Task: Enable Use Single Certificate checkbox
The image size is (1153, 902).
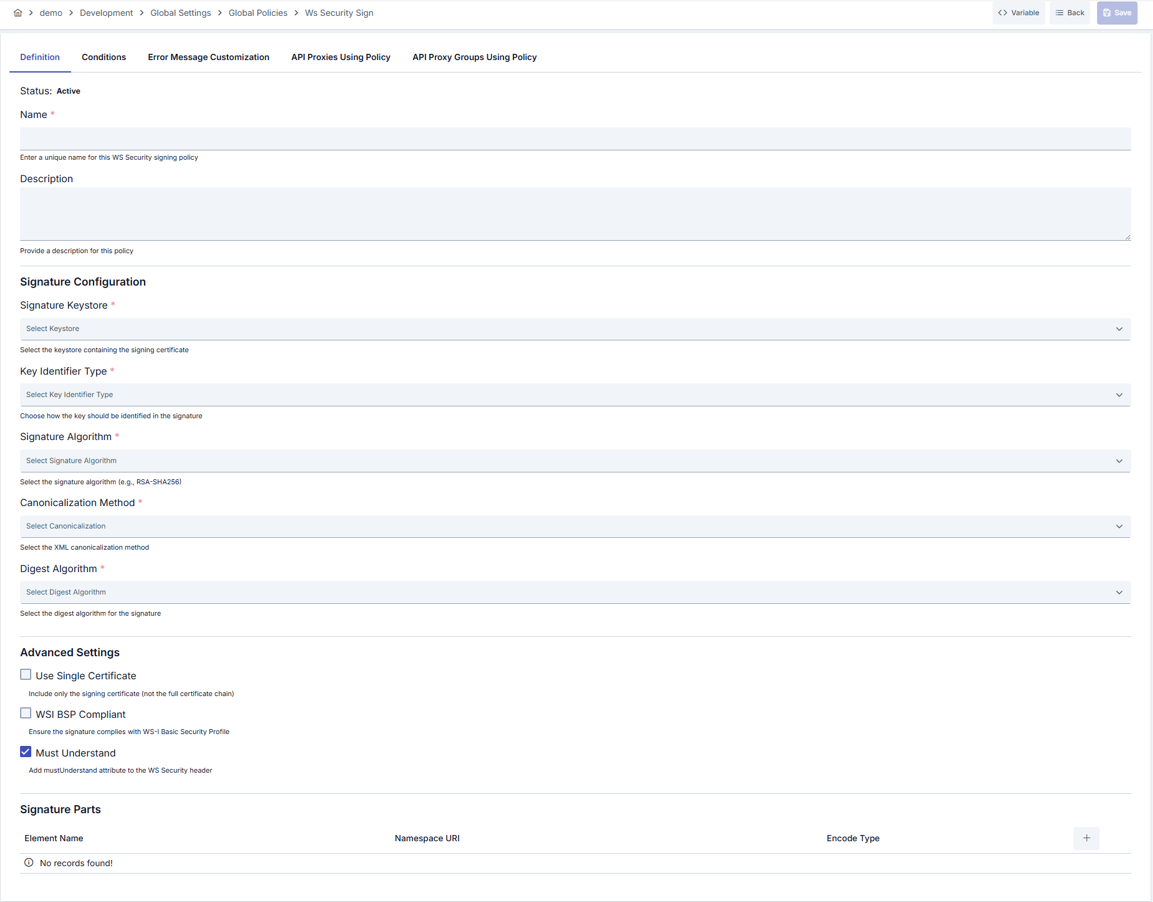Action: [26, 675]
